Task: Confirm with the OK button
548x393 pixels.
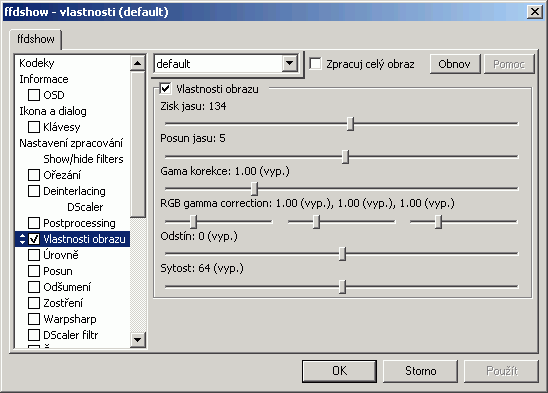Action: pos(339,371)
